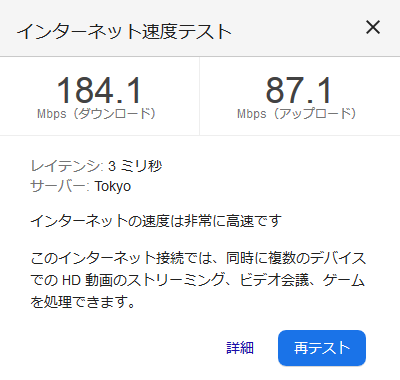Click the 3 ミリ秒 latency value
The height and width of the screenshot is (380, 400).
[x=135, y=166]
